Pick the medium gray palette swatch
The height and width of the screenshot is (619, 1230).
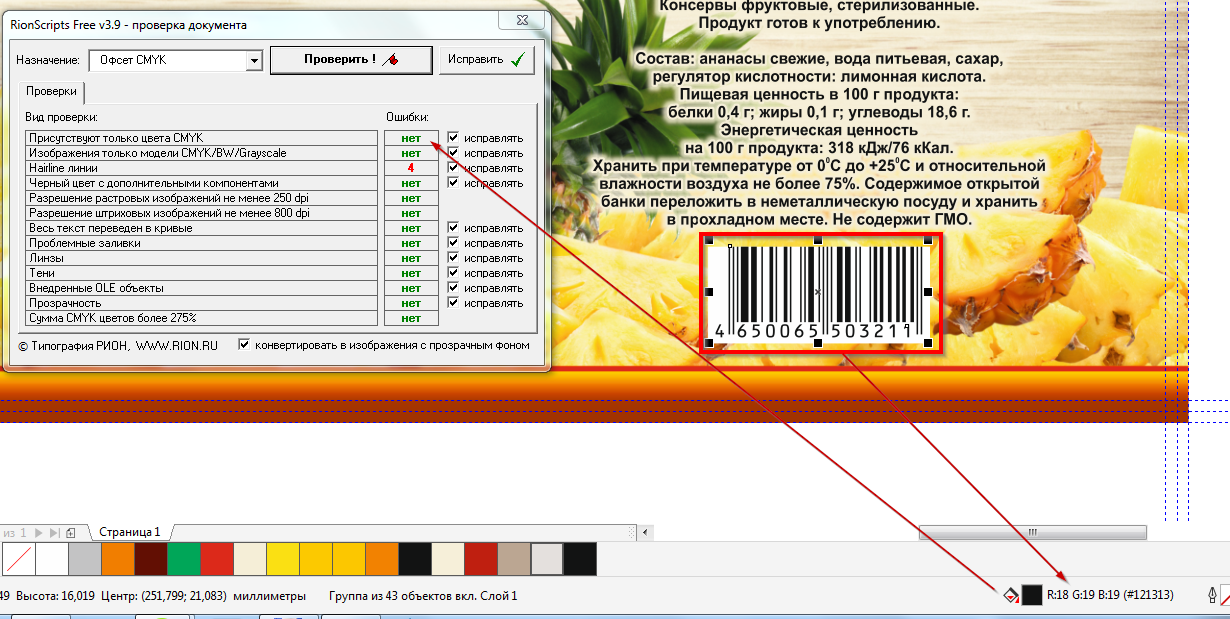point(86,559)
